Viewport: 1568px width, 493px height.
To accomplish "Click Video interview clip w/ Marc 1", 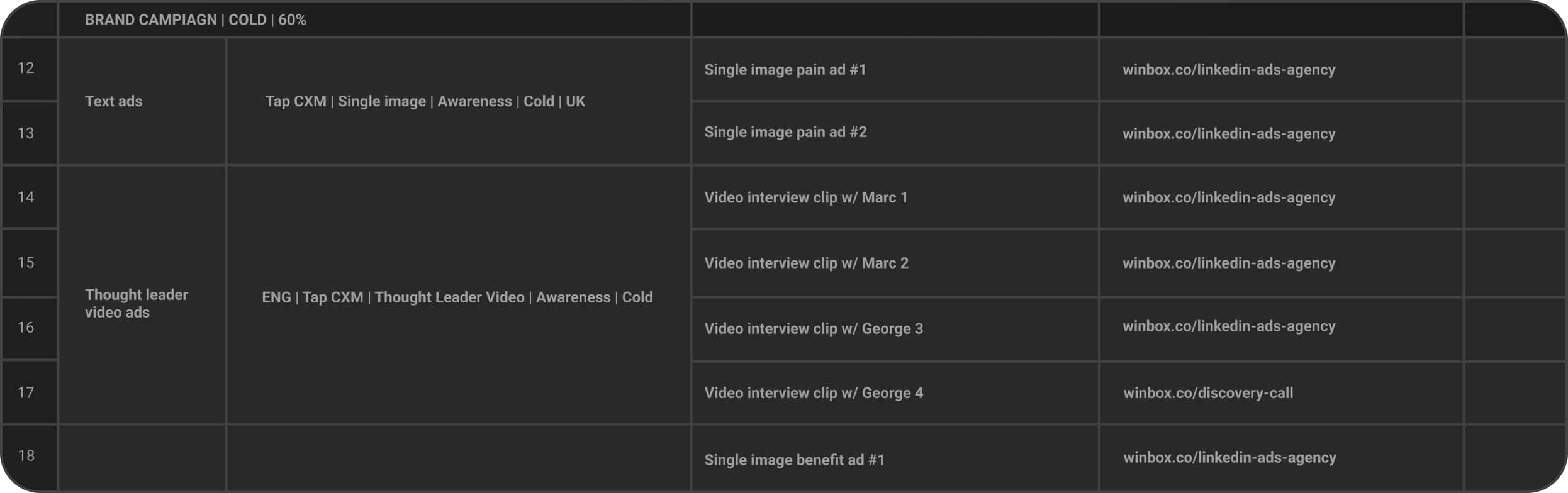I will coord(806,197).
